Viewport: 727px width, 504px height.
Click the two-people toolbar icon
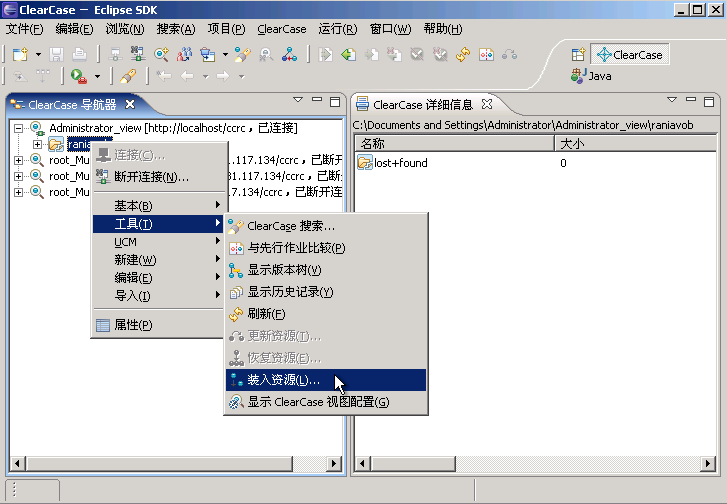click(185, 55)
